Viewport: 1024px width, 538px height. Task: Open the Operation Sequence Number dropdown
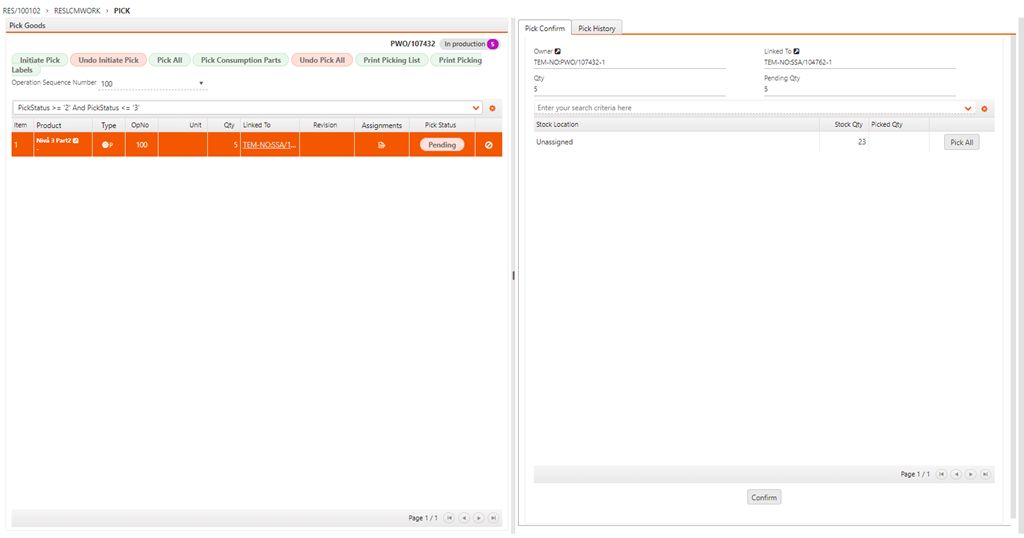click(x=201, y=84)
